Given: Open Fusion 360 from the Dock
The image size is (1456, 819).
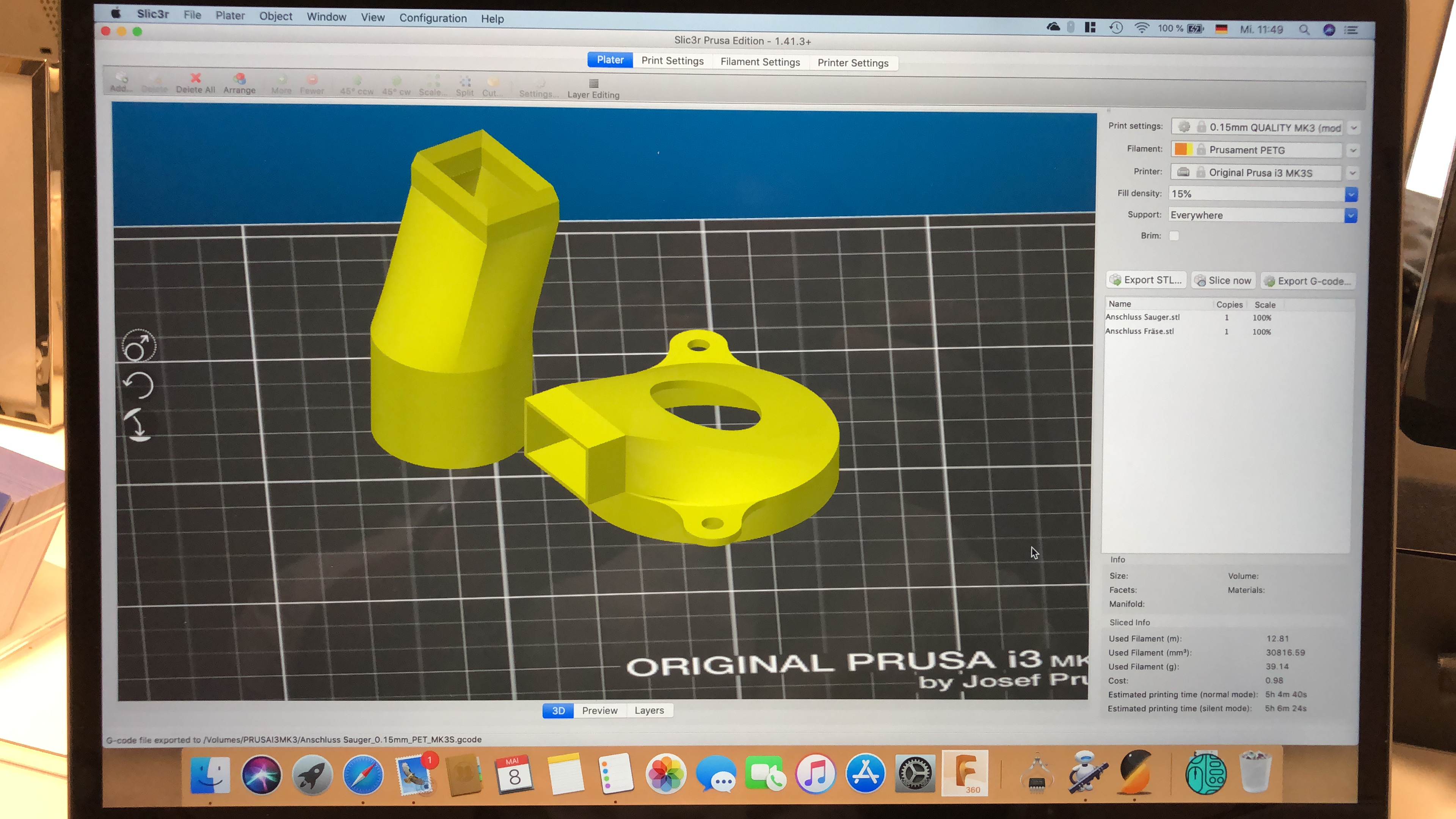Looking at the screenshot, I should (x=965, y=773).
